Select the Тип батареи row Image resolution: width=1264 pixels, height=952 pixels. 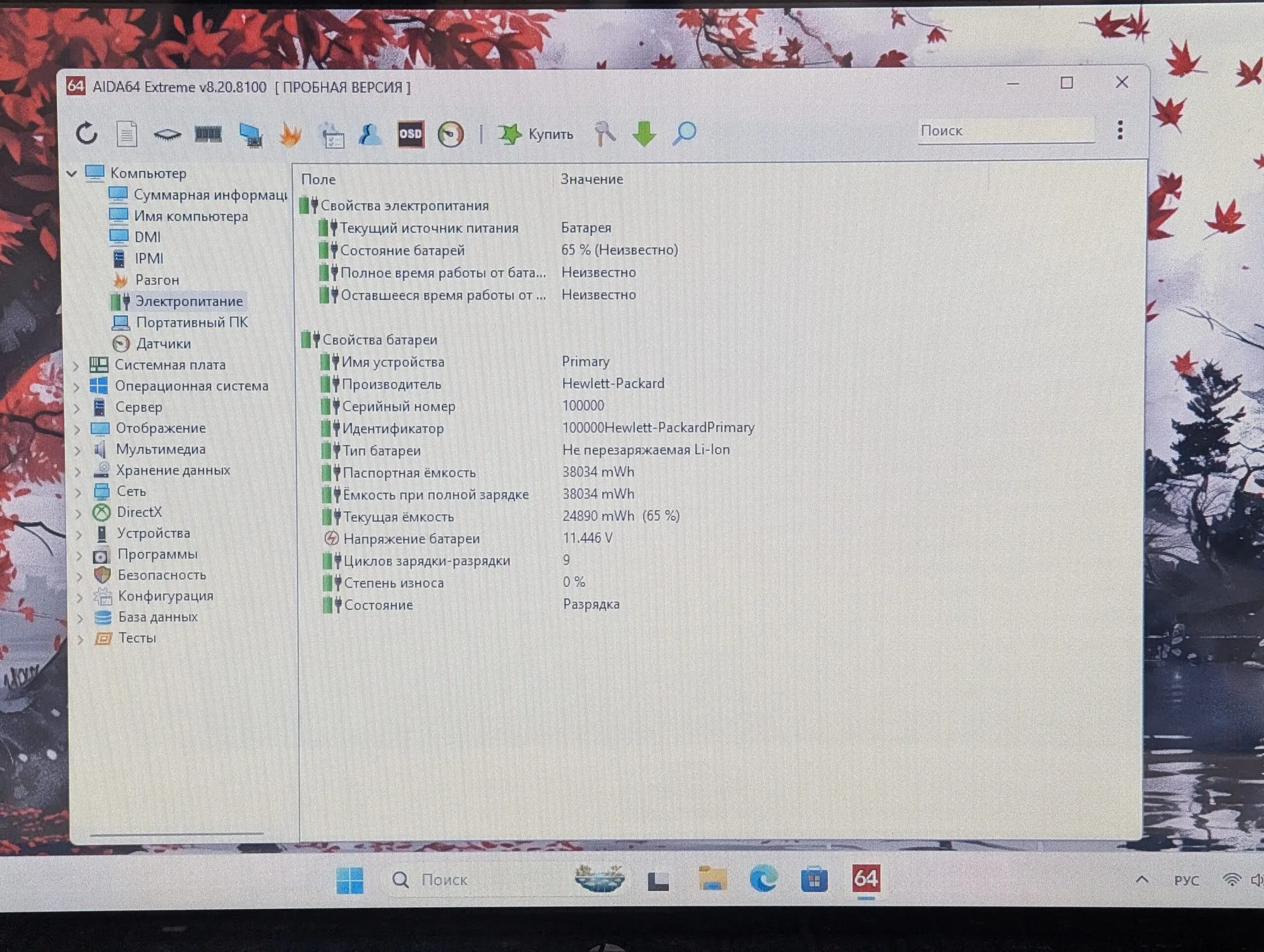coord(526,450)
